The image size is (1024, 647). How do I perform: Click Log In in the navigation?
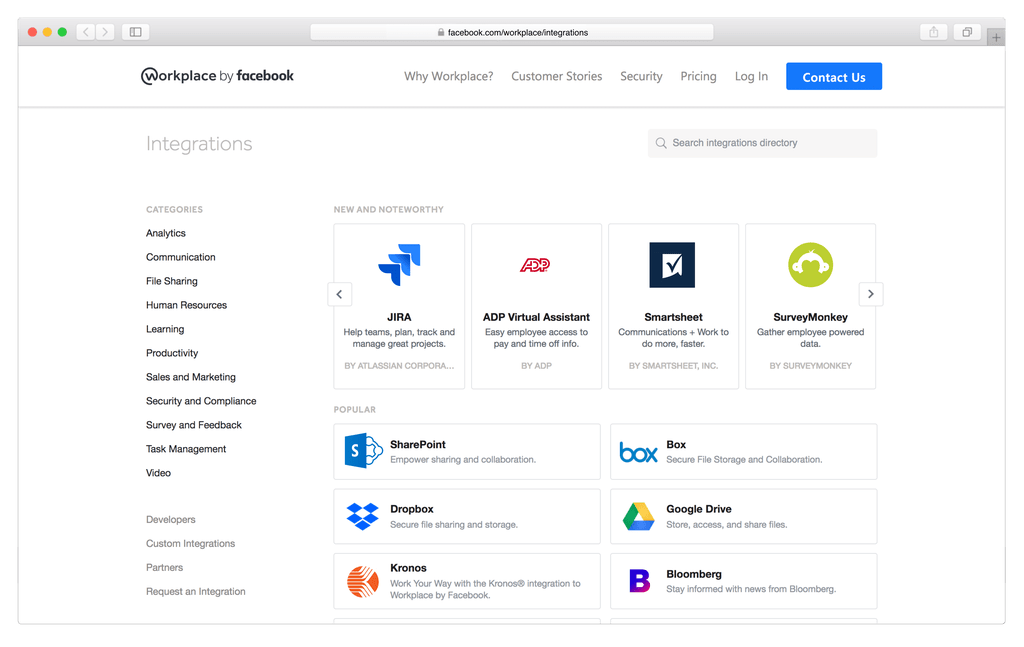click(751, 76)
